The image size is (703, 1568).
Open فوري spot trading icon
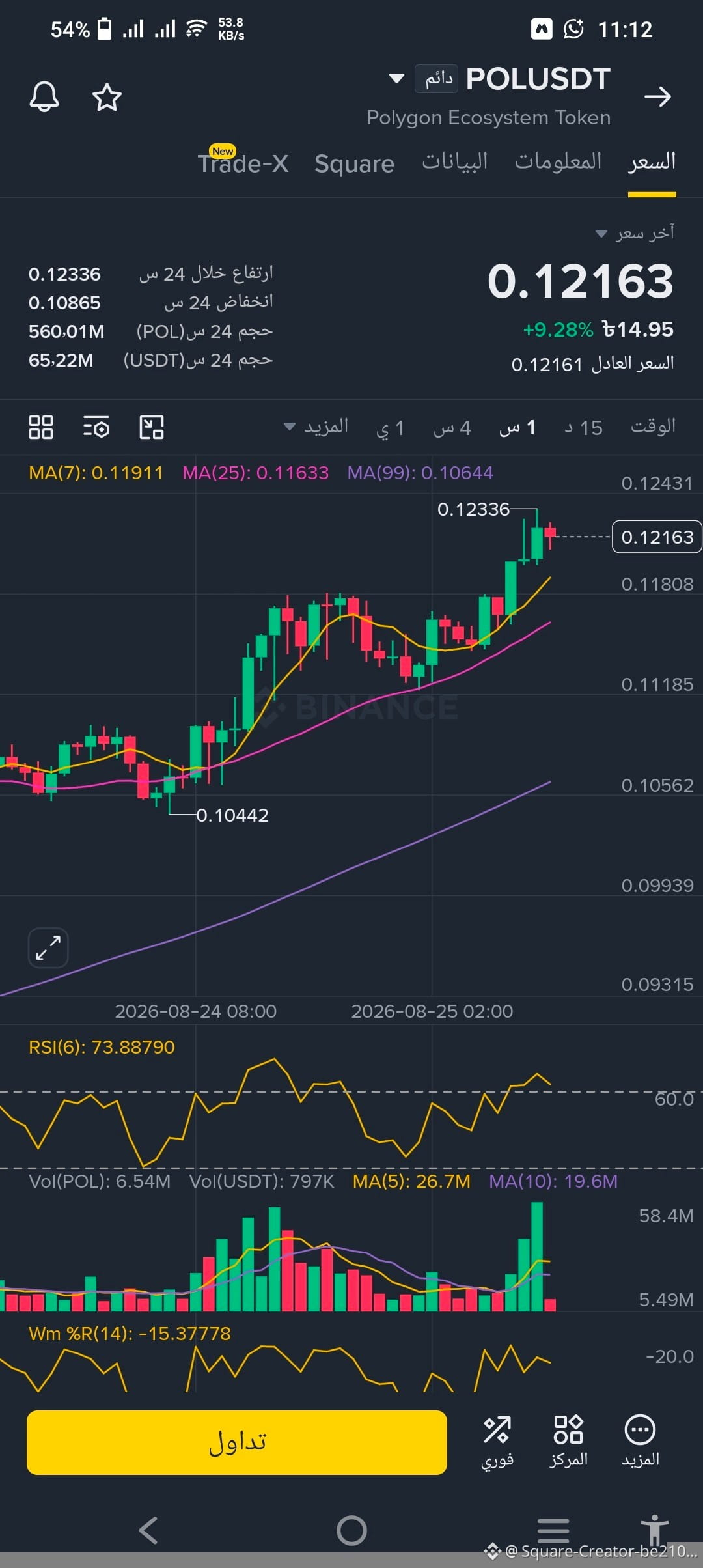click(497, 1442)
